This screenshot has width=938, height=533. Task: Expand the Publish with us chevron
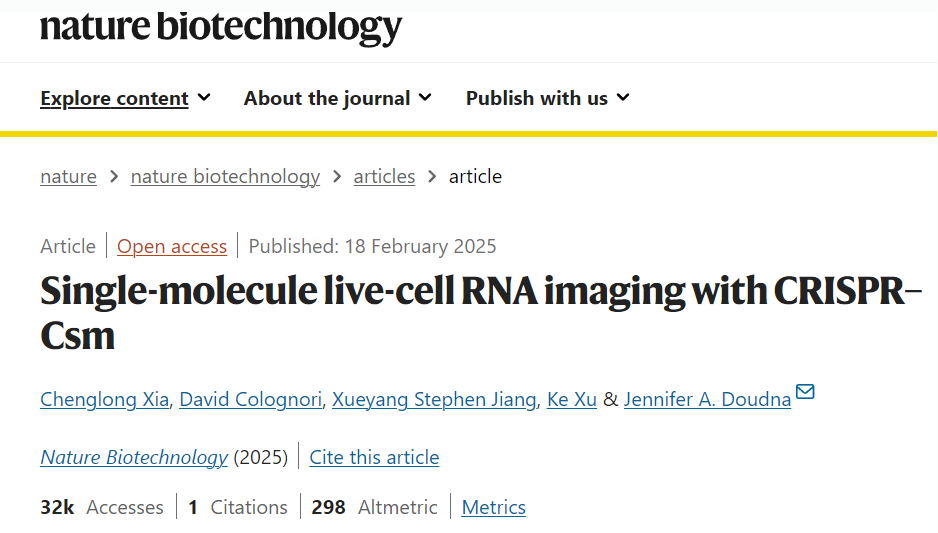[623, 97]
